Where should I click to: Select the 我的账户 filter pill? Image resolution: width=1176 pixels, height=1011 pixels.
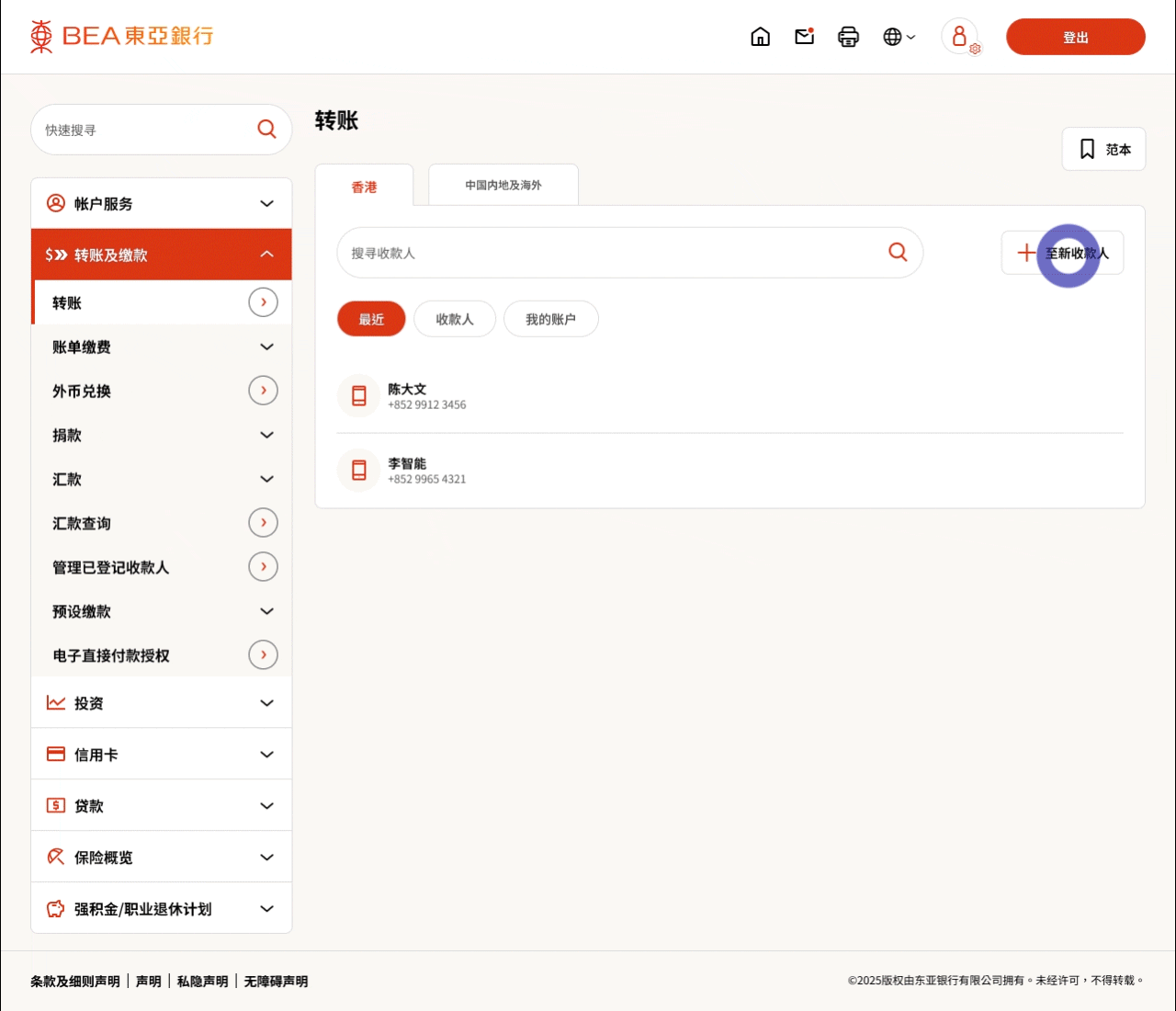click(550, 319)
